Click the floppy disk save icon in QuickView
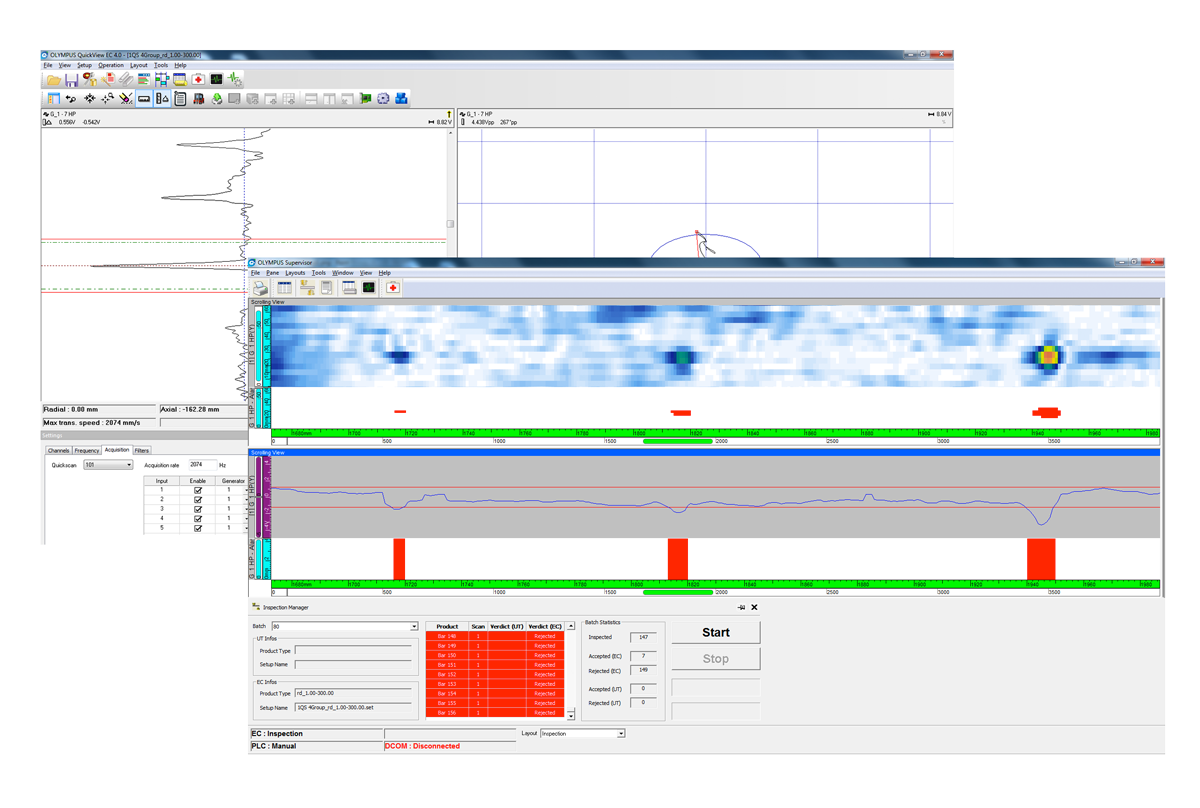The height and width of the screenshot is (808, 1200). pos(71,80)
